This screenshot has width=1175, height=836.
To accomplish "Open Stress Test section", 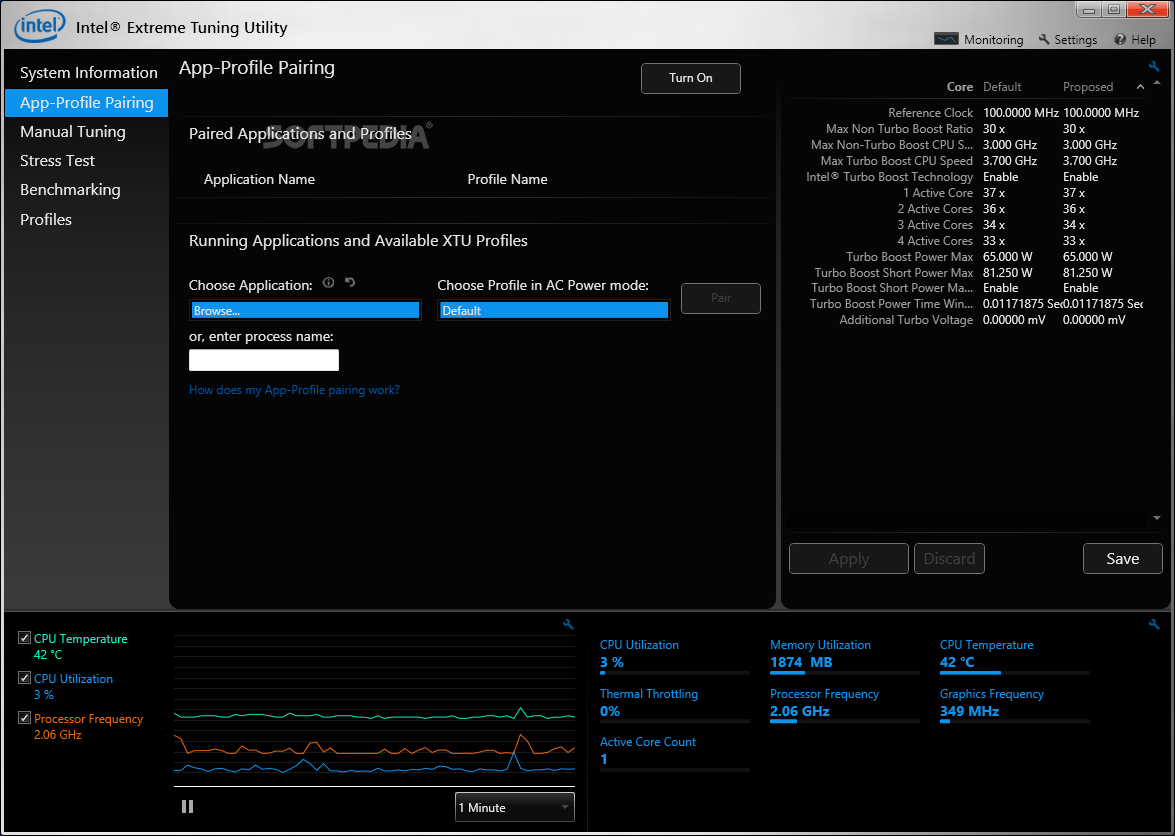I will 58,161.
